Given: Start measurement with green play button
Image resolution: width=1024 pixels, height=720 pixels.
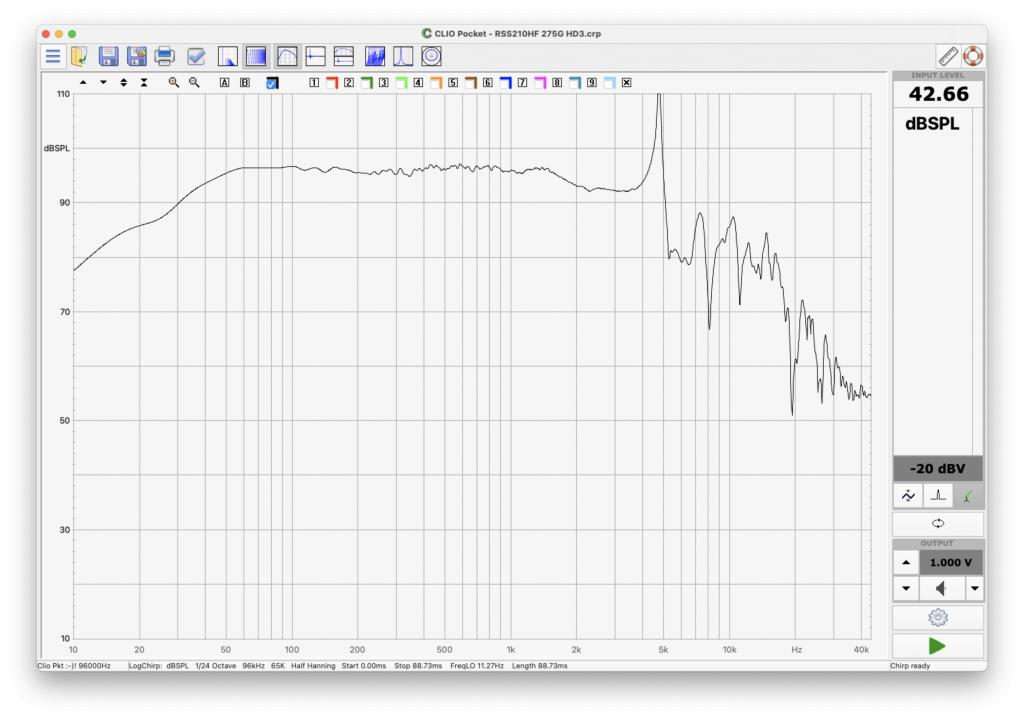Looking at the screenshot, I should 937,646.
